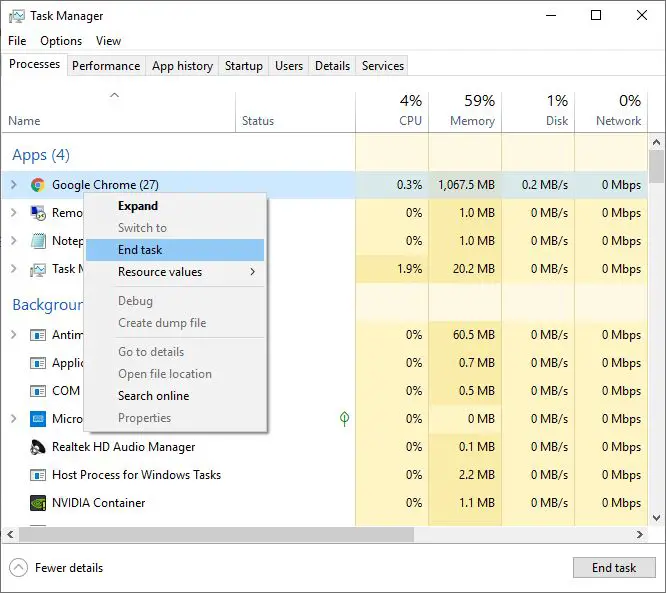The height and width of the screenshot is (593, 666).
Task: Click the NVIDIA Container icon
Action: click(x=38, y=503)
